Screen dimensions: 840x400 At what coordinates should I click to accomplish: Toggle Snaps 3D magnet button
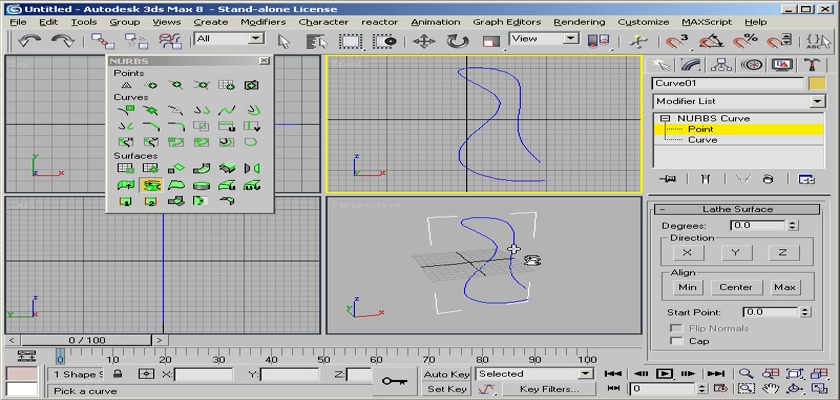[676, 41]
